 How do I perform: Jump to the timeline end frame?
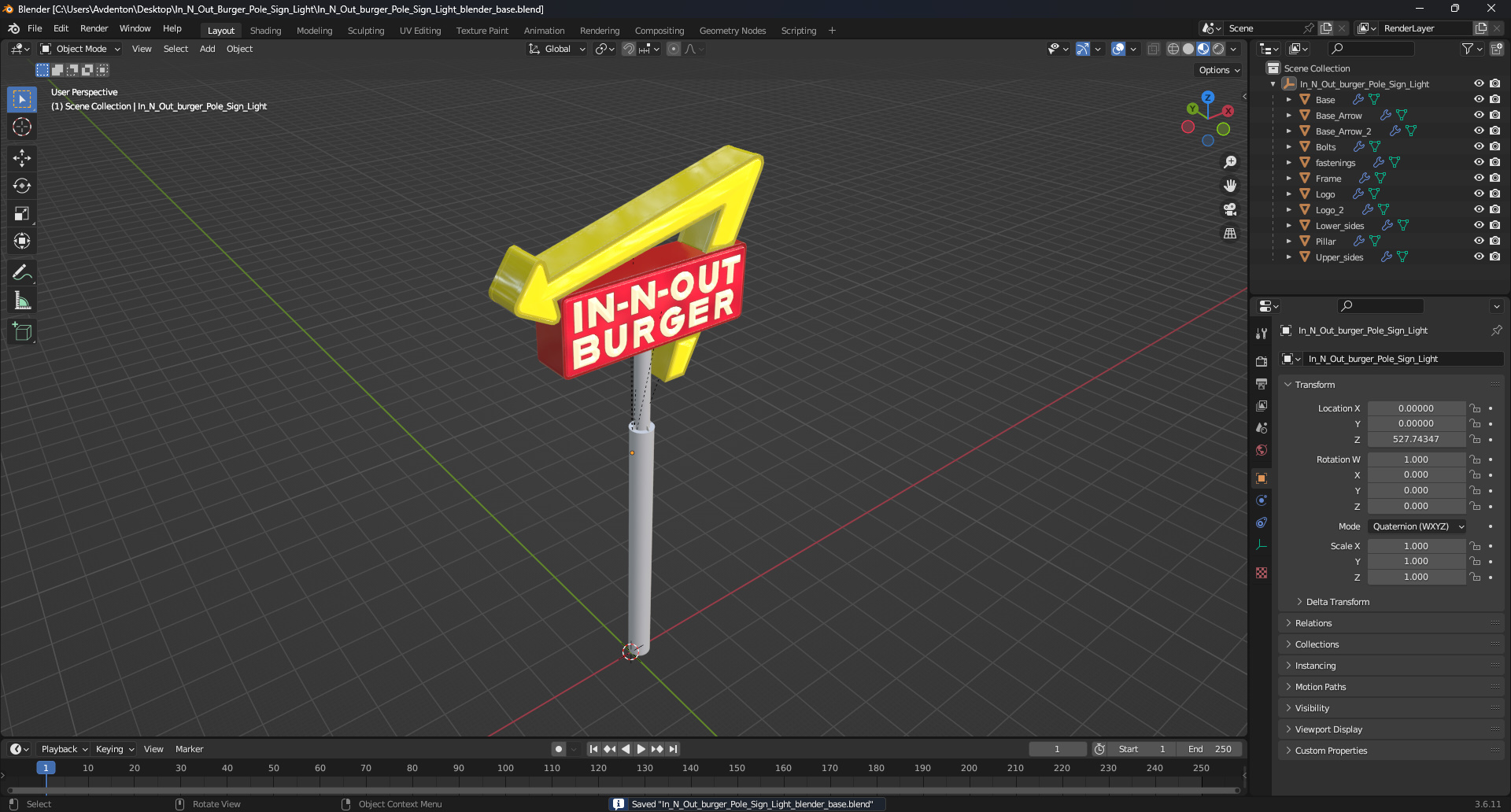pyautogui.click(x=673, y=749)
